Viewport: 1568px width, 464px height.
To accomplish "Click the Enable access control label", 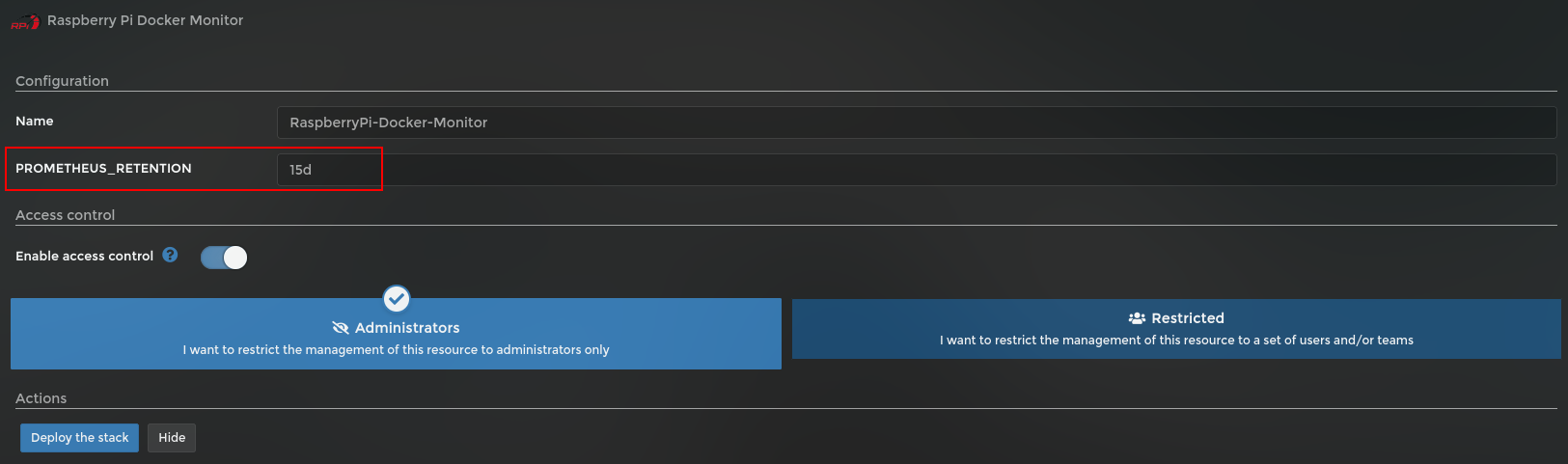I will 84,257.
